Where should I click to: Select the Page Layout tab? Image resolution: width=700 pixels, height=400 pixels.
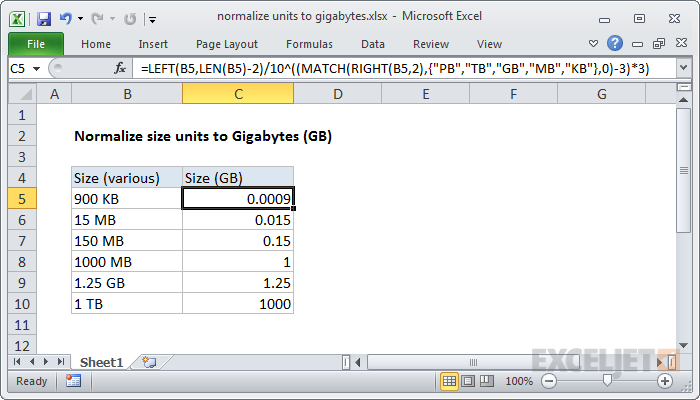pos(227,44)
